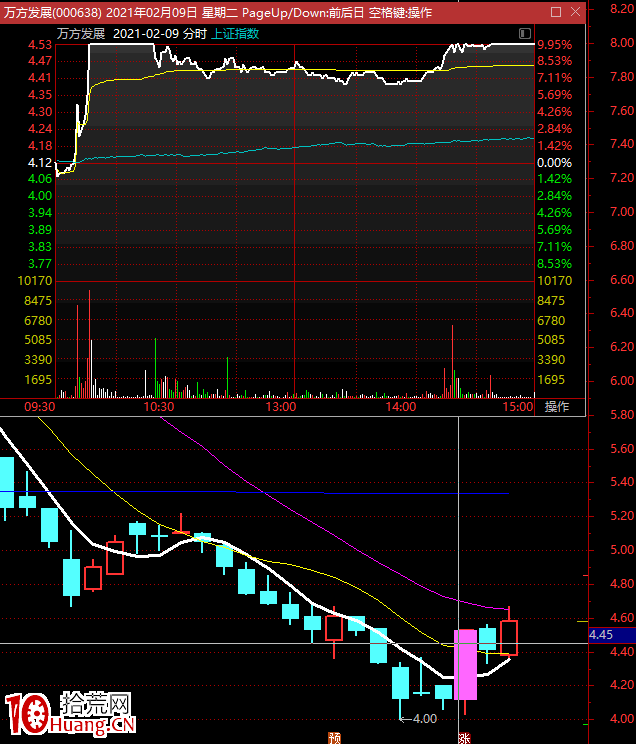636x744 pixels.
Task: Click the 6.60 label on outer price scale
Action: 622,279
